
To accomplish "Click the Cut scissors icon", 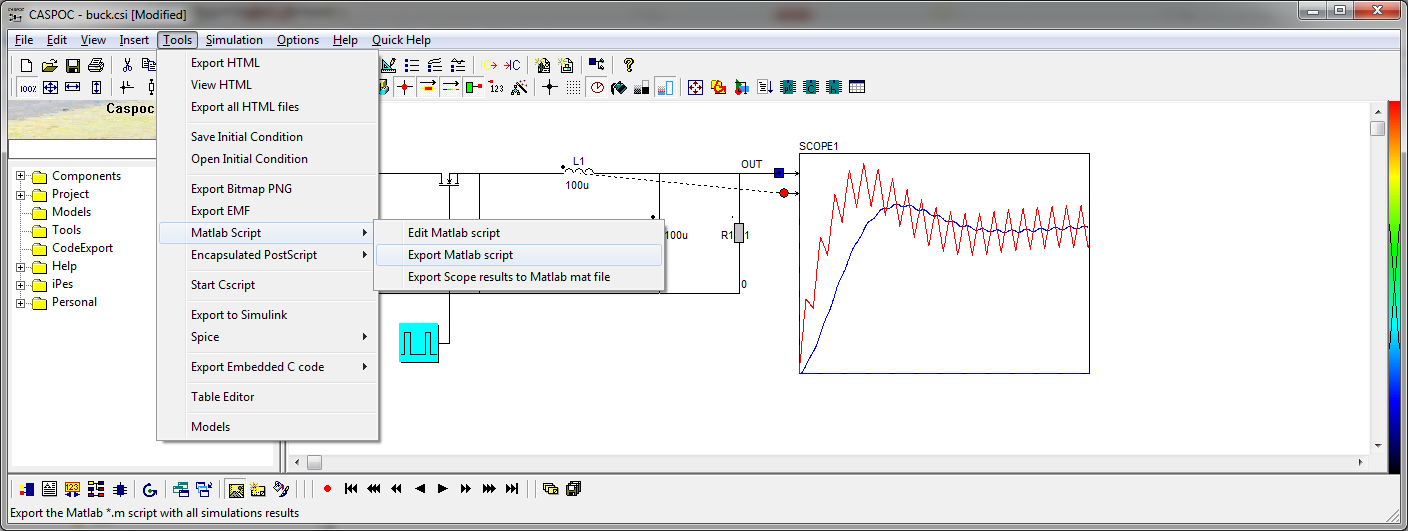I will [x=127, y=65].
